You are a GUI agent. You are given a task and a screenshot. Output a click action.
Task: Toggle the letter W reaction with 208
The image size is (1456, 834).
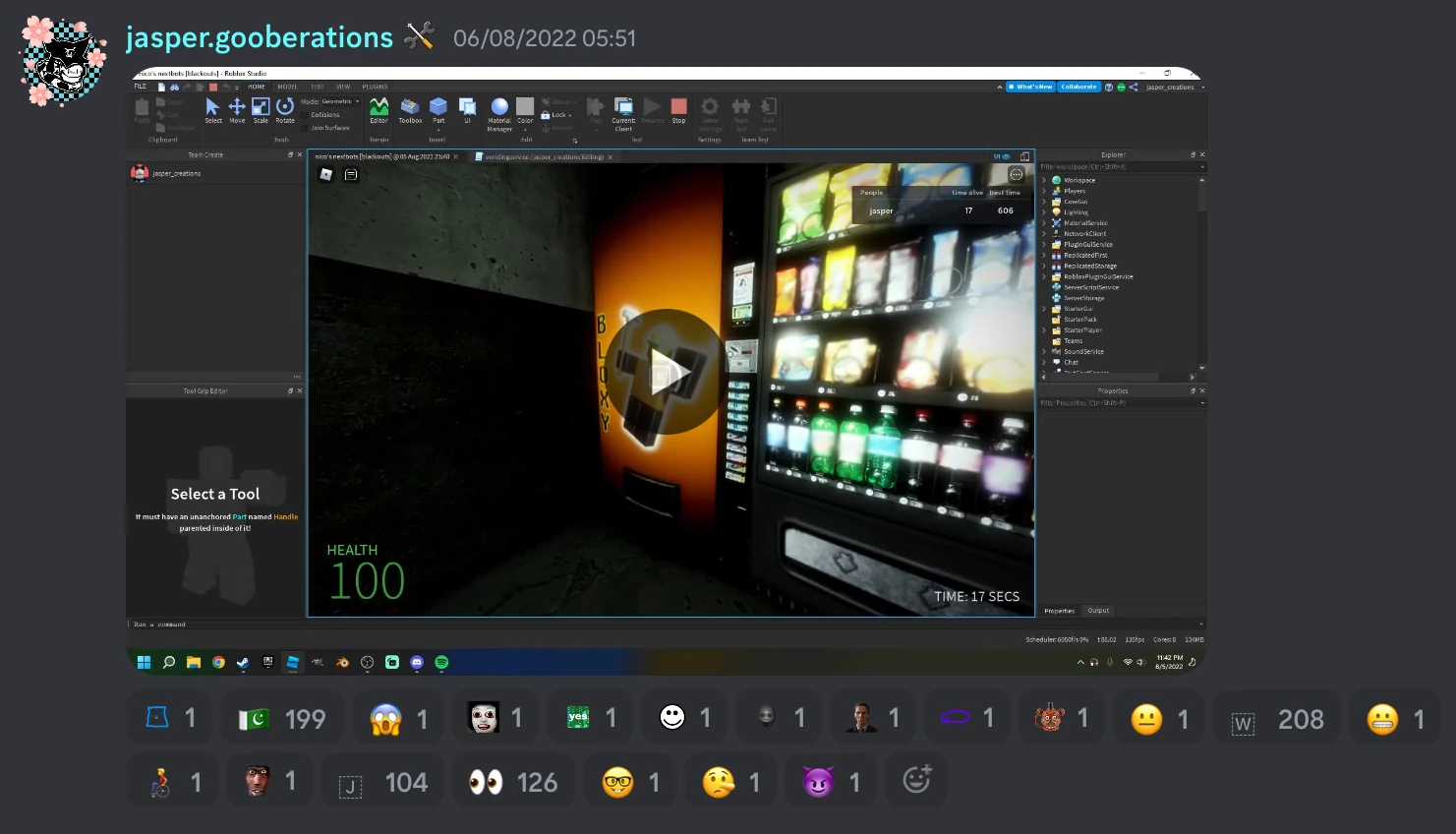1277,719
